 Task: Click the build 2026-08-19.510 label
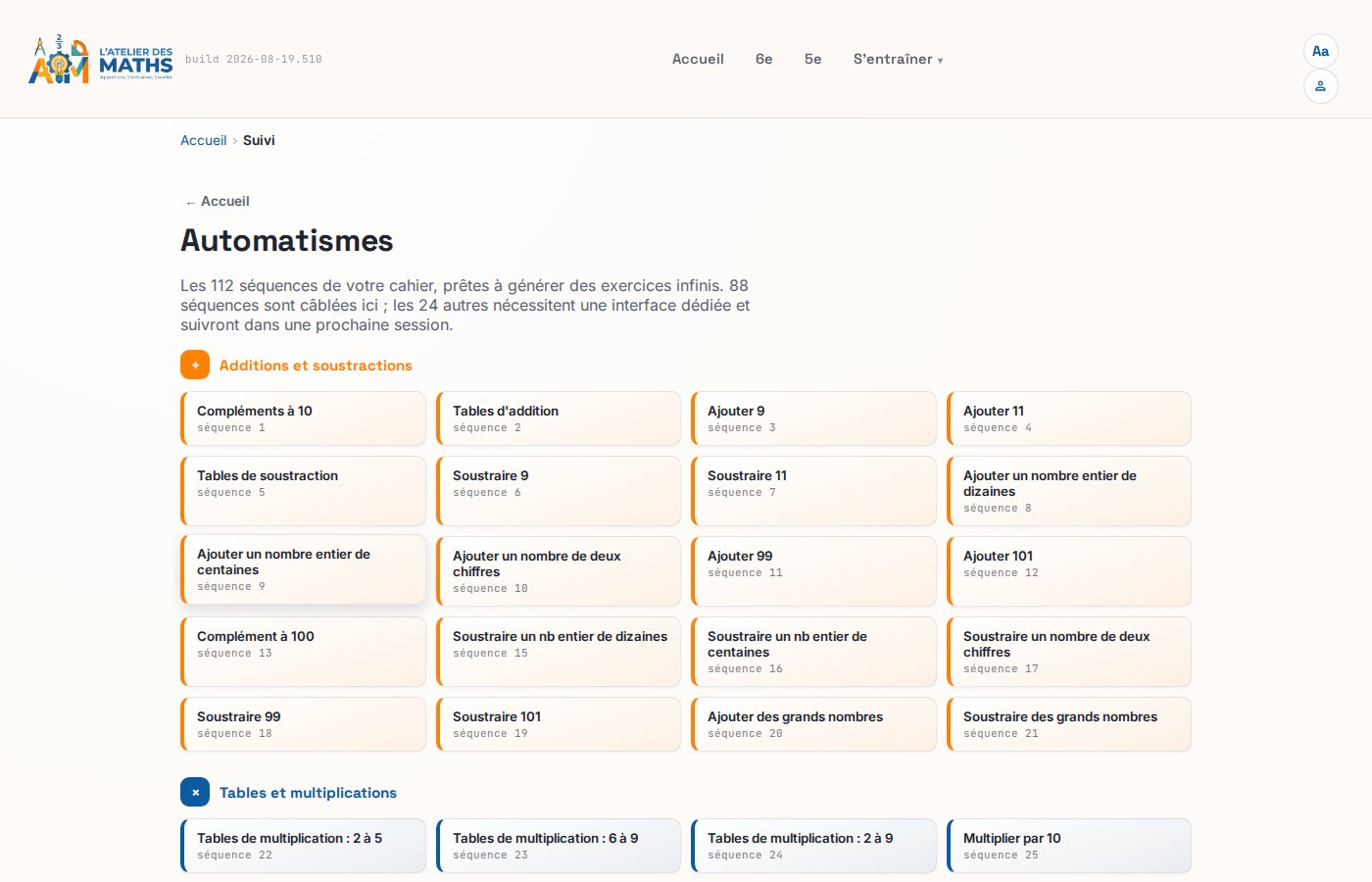(254, 59)
